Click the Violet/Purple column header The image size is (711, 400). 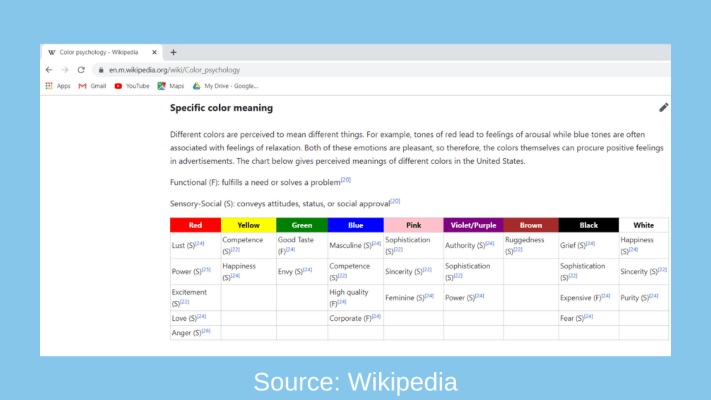click(471, 225)
